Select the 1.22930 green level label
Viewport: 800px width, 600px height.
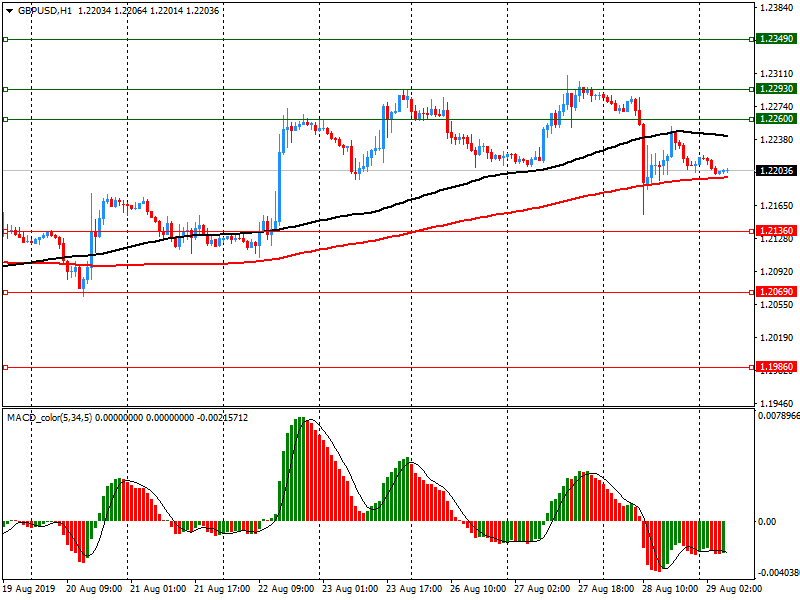coord(776,89)
